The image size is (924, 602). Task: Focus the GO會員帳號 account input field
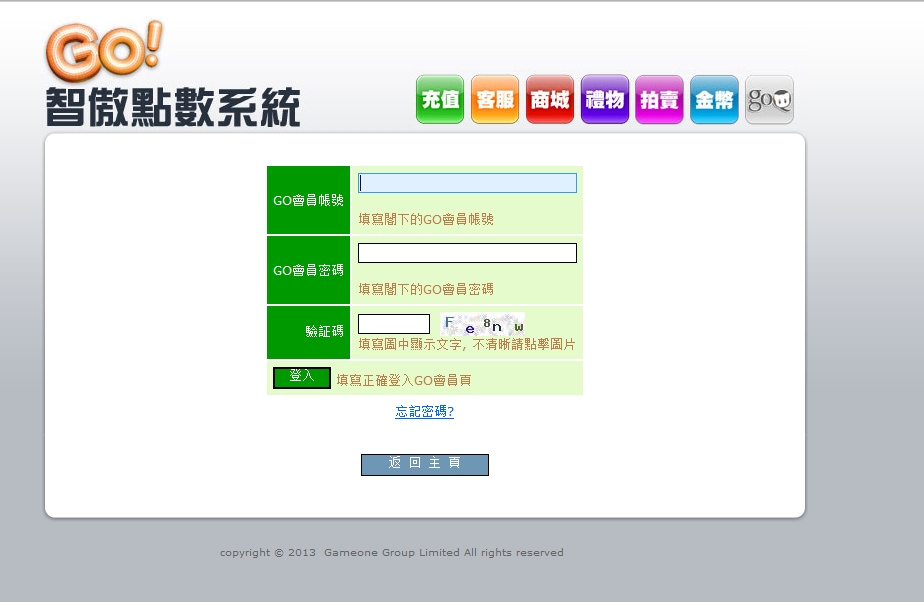[x=467, y=183]
